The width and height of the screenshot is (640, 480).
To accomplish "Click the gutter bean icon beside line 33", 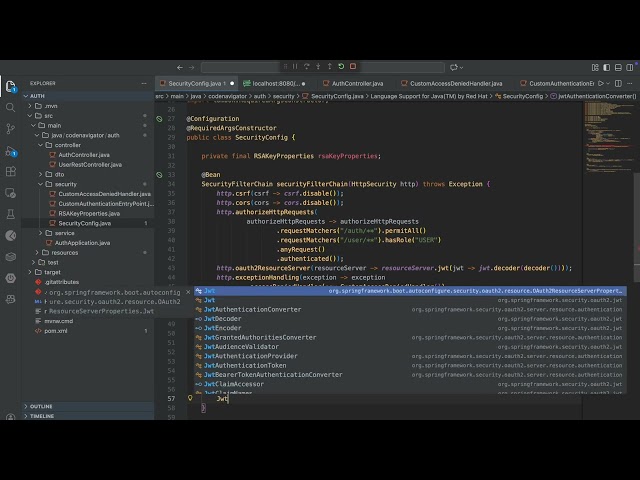I will pyautogui.click(x=159, y=175).
